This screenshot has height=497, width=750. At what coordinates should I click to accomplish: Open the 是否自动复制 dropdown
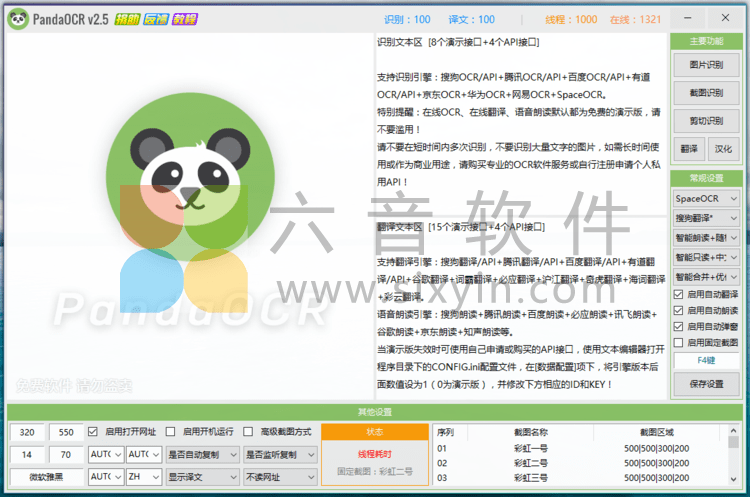(x=202, y=454)
